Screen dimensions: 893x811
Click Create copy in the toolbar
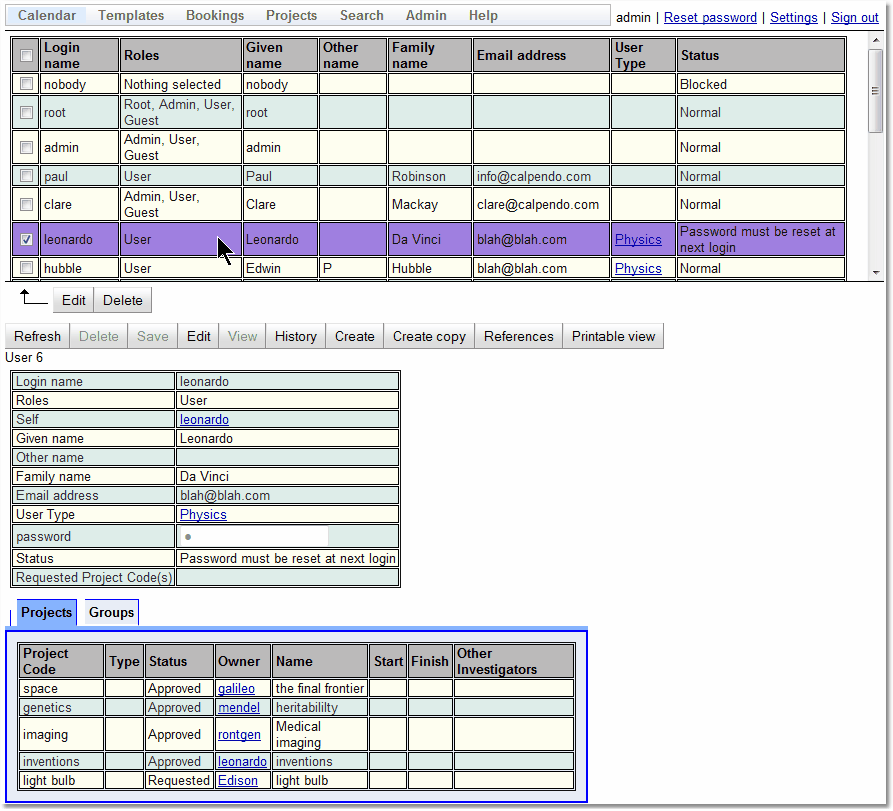point(429,336)
